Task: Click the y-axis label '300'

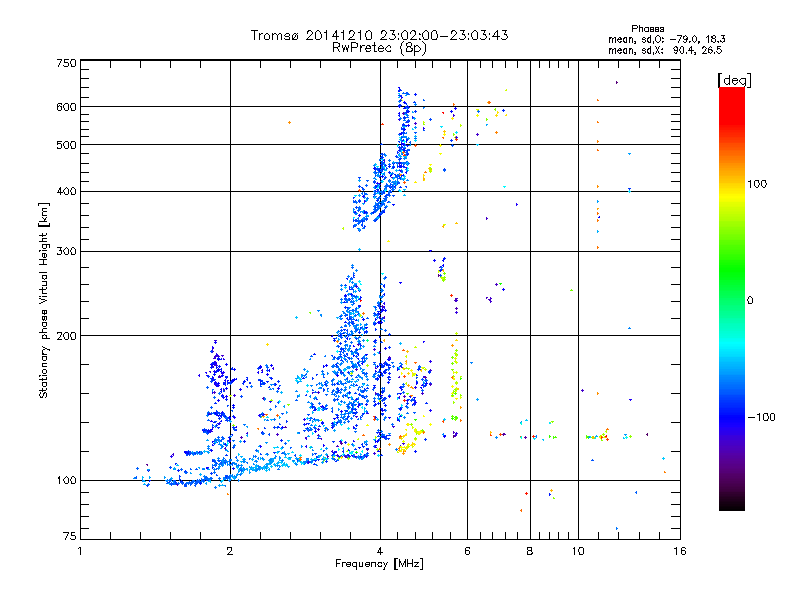Action: pos(66,252)
